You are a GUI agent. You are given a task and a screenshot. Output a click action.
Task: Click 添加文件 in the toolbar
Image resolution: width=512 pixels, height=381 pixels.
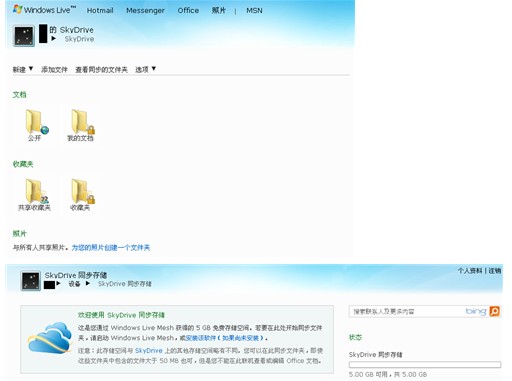tap(54, 70)
